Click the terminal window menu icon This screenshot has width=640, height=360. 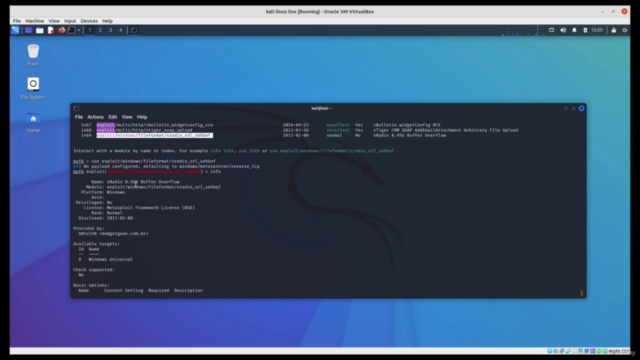pyautogui.click(x=76, y=108)
